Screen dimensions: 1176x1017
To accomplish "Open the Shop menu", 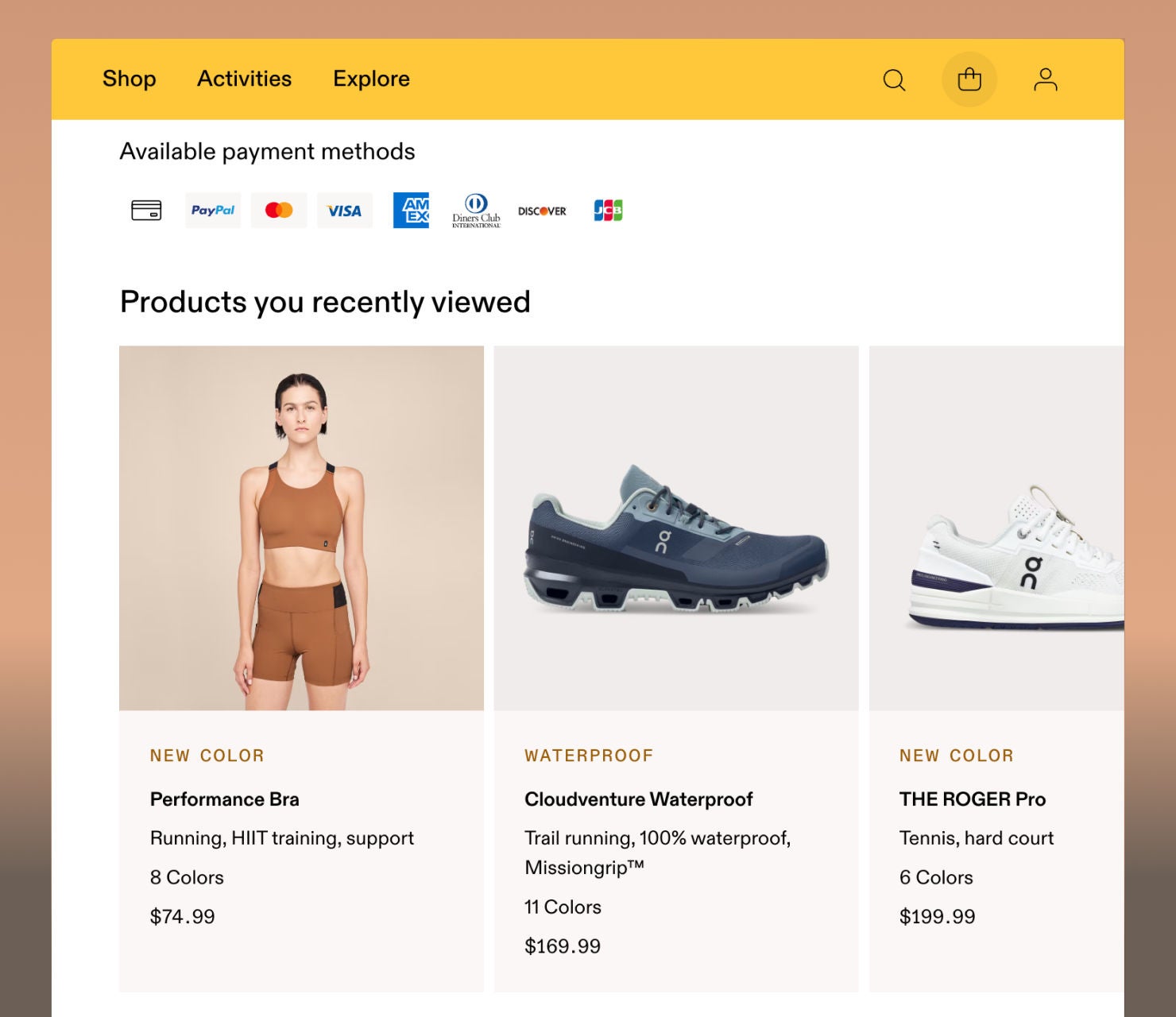I will (129, 79).
